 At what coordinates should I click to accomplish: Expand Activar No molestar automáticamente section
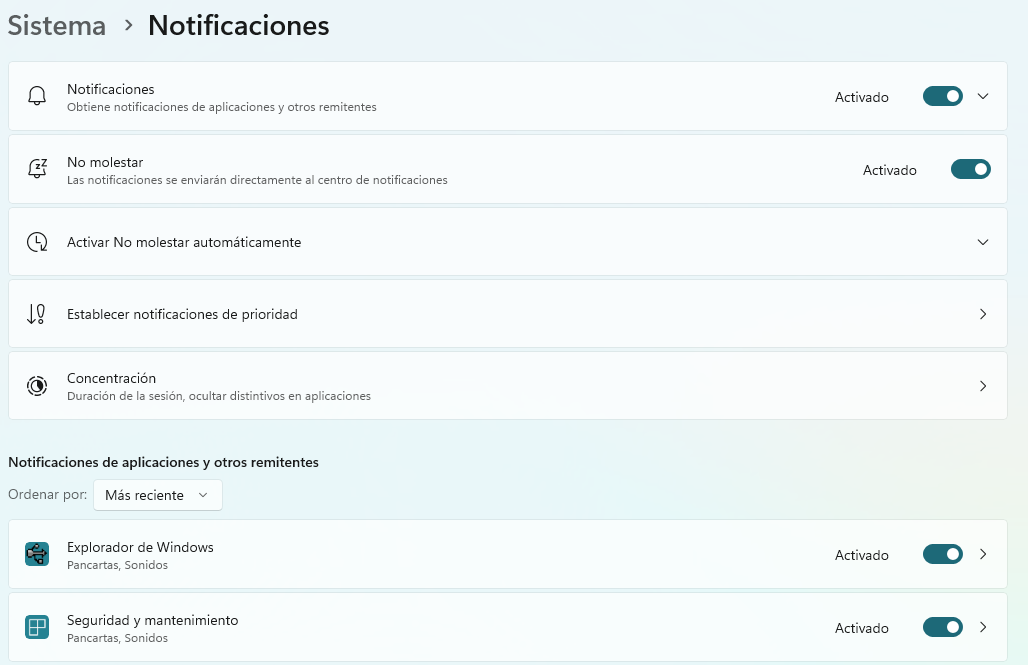(x=983, y=242)
